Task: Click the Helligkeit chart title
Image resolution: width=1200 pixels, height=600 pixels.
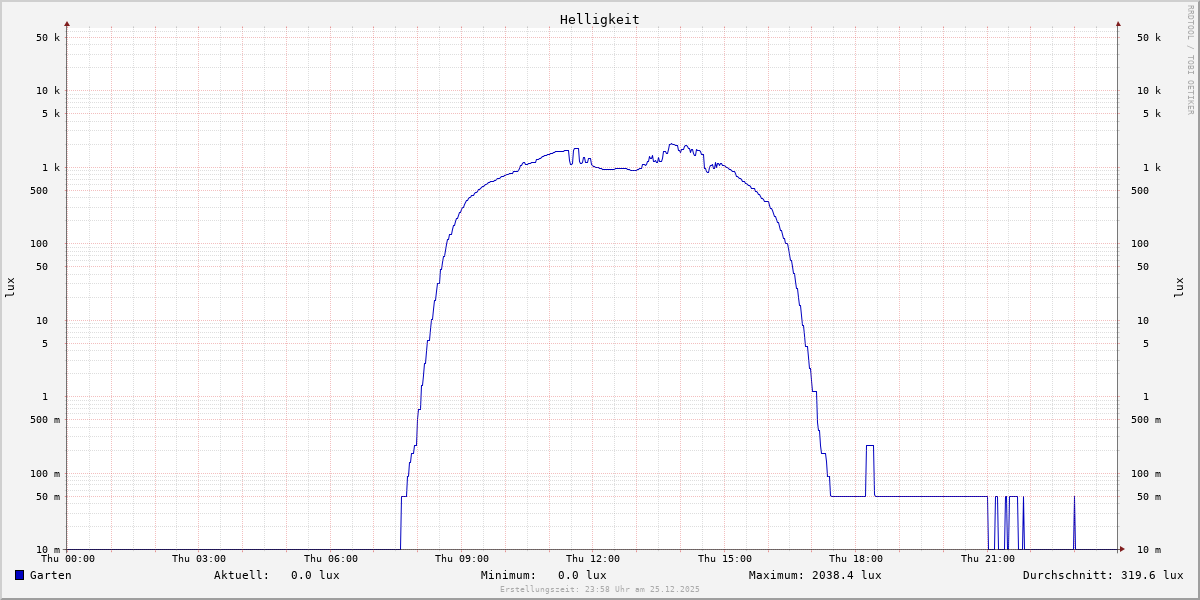Action: pos(599,19)
